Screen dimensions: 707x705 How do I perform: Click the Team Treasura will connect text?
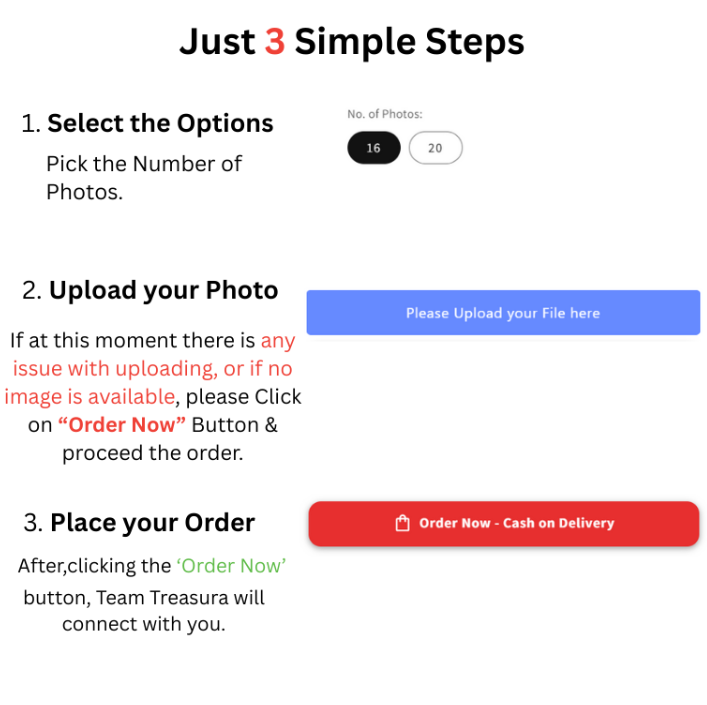coord(143,611)
